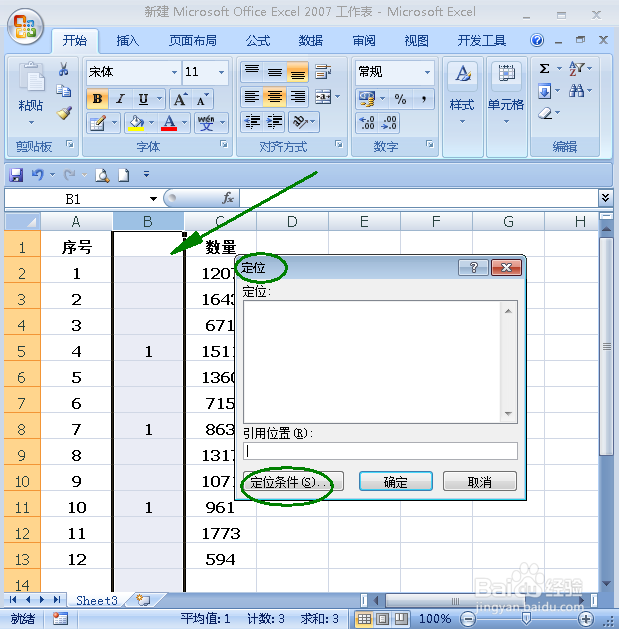Open the underline style dropdown arrow
Image resolution: width=619 pixels, height=629 pixels.
point(159,99)
